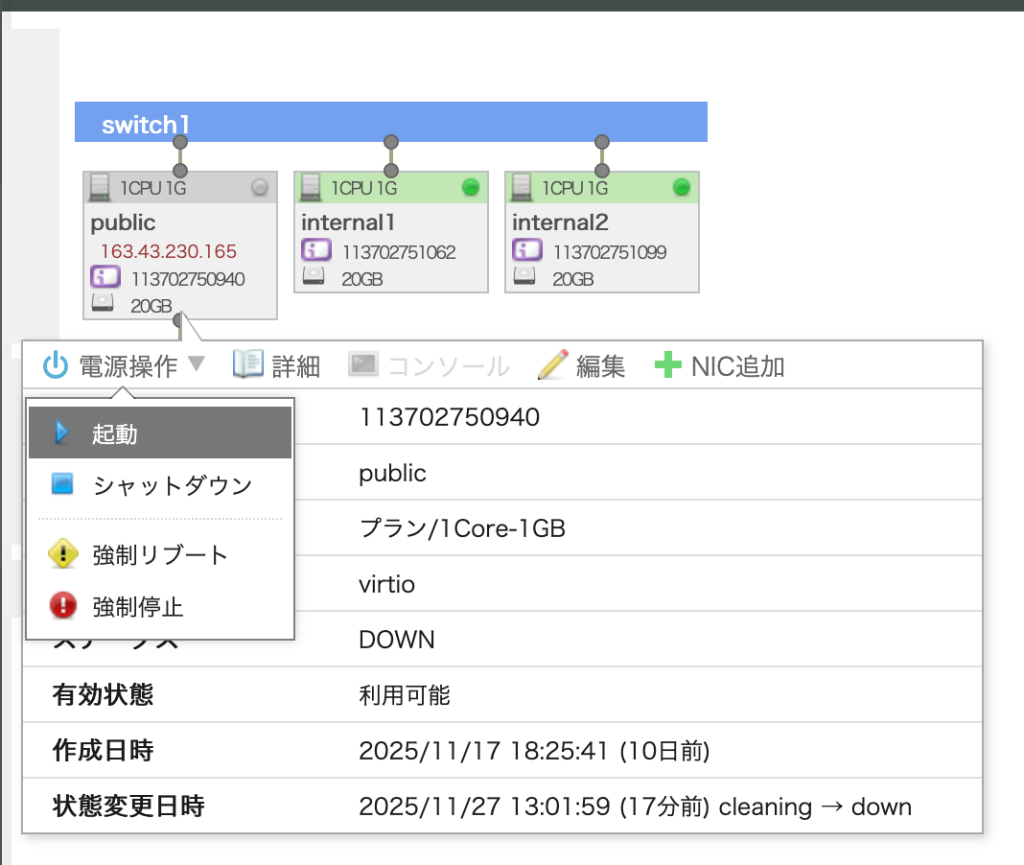Select 強制リブート menu entry
This screenshot has height=865, width=1024.
pyautogui.click(x=160, y=555)
